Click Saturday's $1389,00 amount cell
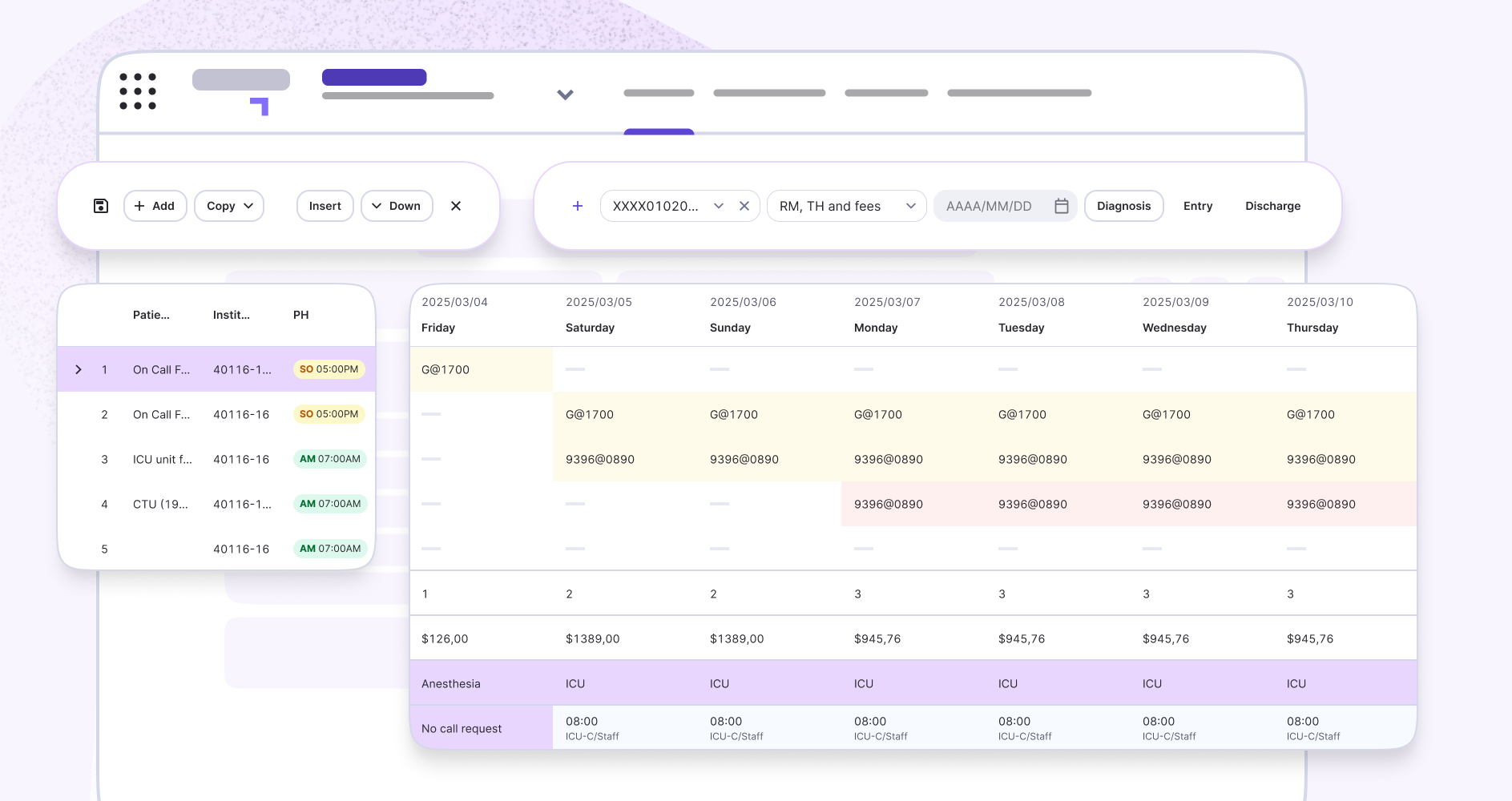1512x801 pixels. 625,638
